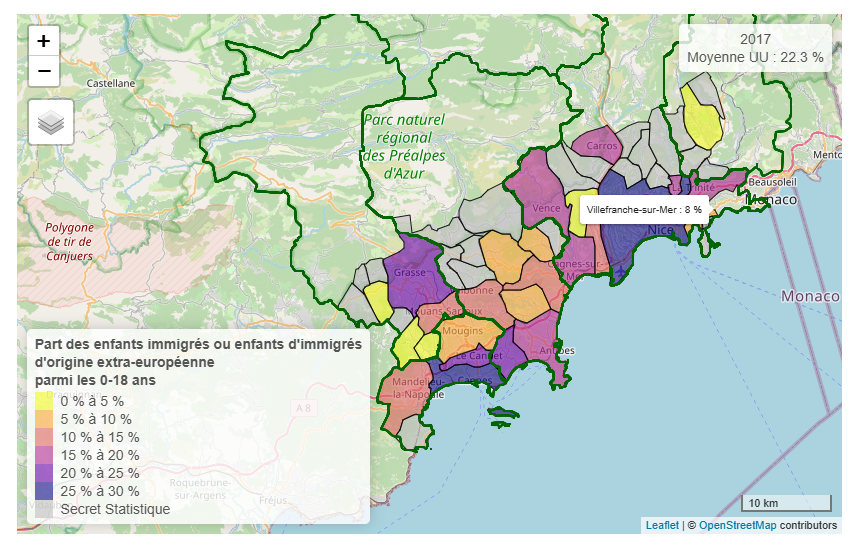
Task: Click the zoom in plus button
Action: (x=44, y=41)
